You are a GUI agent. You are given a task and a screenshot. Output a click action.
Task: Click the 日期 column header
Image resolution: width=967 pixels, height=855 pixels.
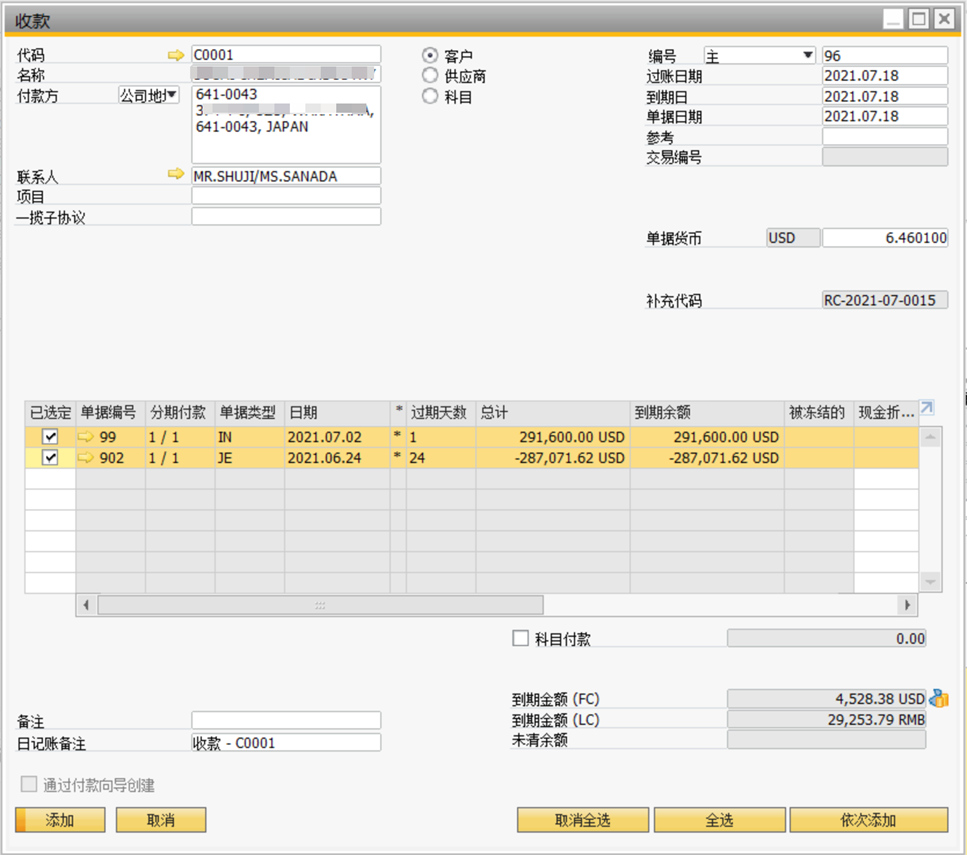coord(337,413)
